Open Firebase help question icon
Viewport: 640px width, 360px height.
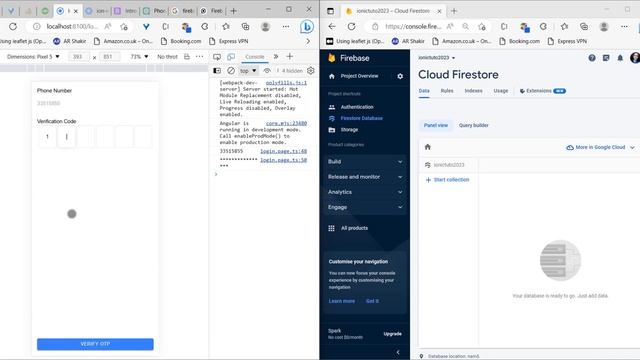click(x=592, y=58)
